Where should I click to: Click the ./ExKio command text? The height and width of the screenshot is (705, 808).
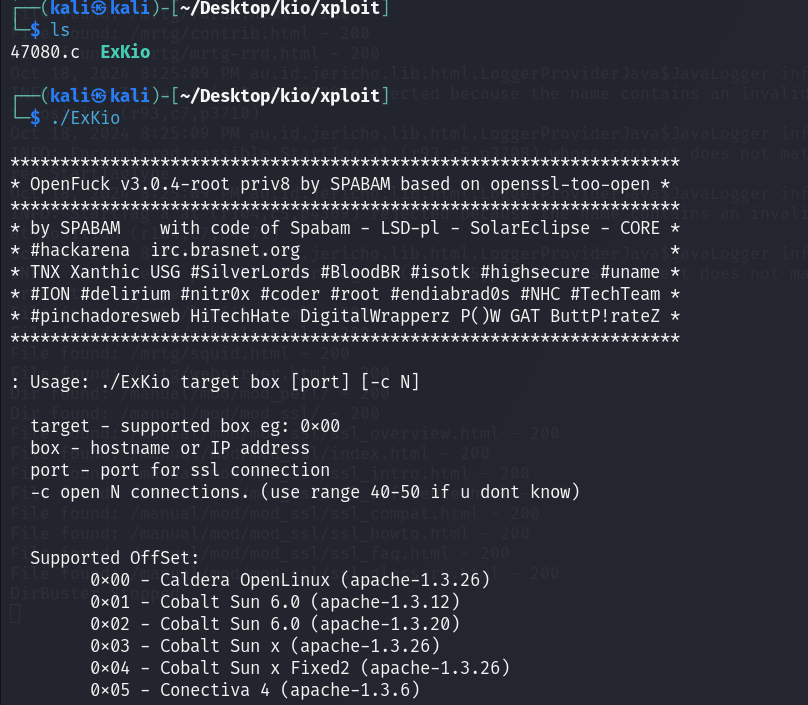tap(86, 118)
